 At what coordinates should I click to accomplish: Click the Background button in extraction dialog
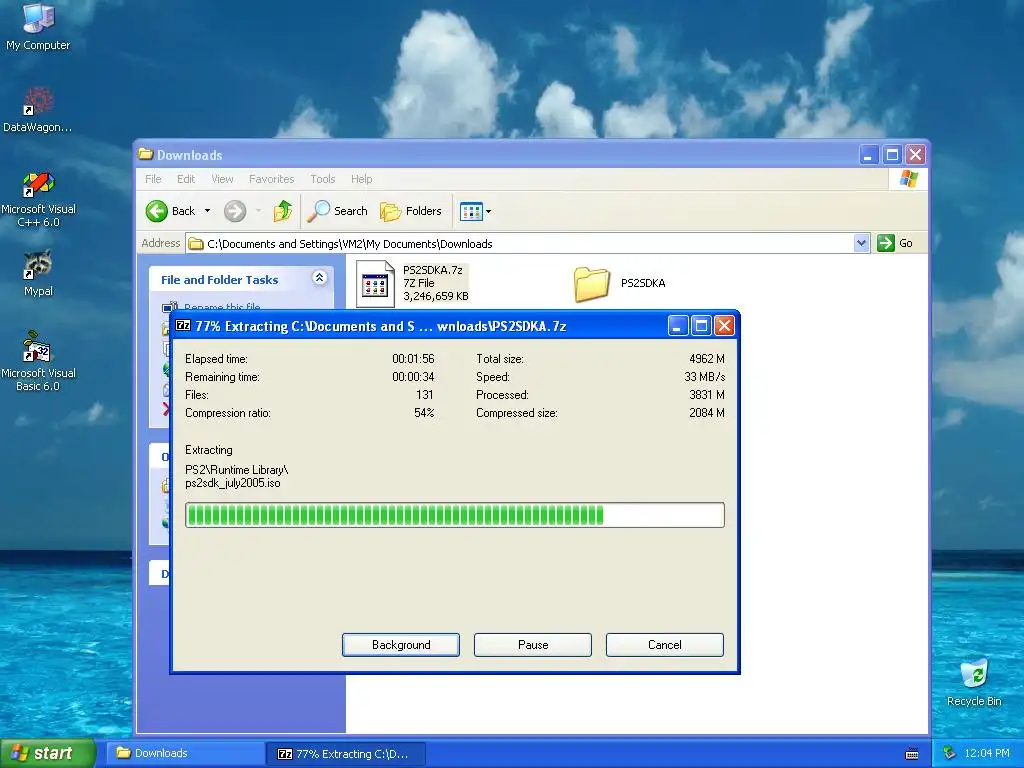(x=401, y=645)
